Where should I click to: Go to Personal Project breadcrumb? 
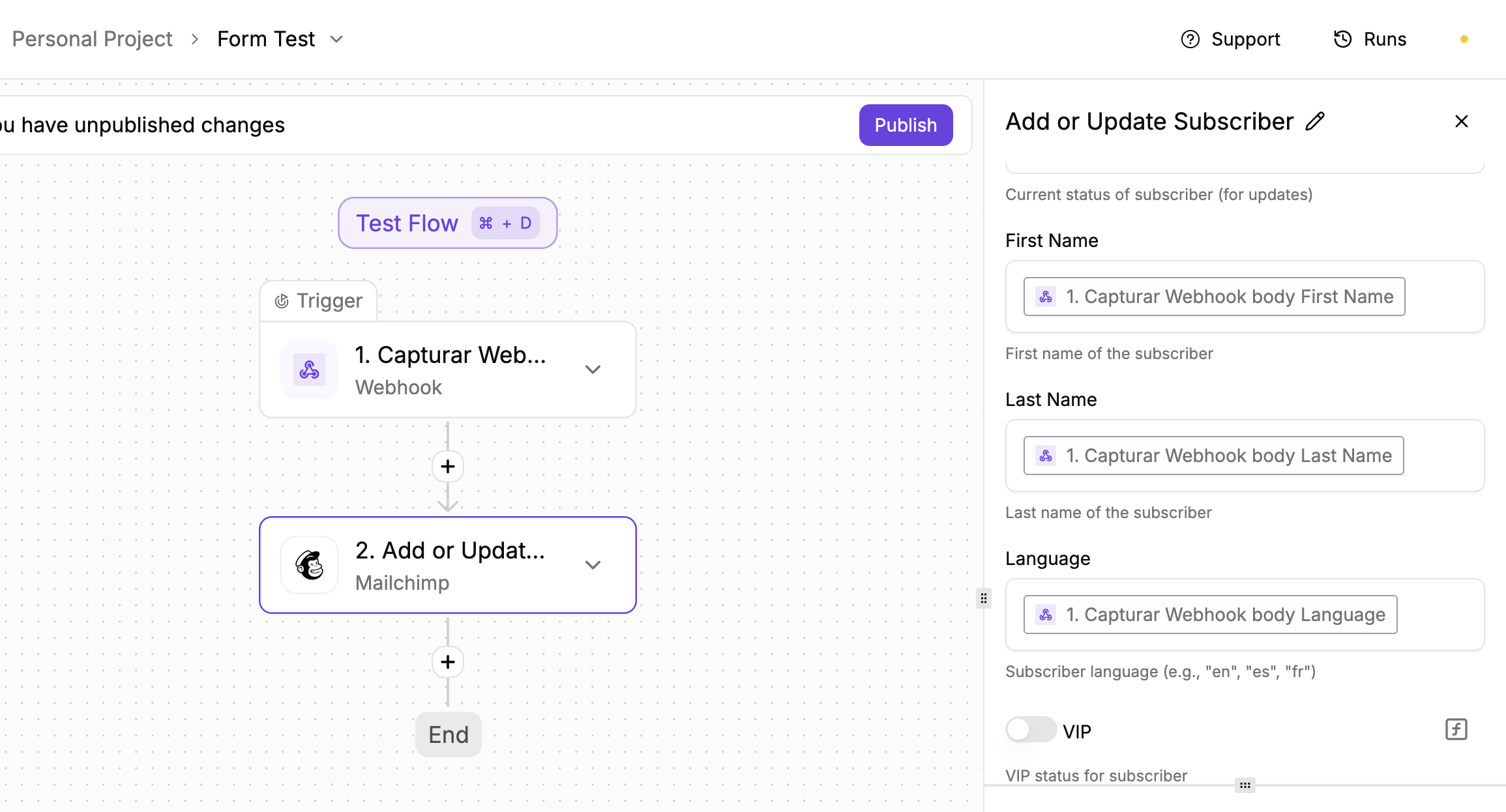(92, 39)
